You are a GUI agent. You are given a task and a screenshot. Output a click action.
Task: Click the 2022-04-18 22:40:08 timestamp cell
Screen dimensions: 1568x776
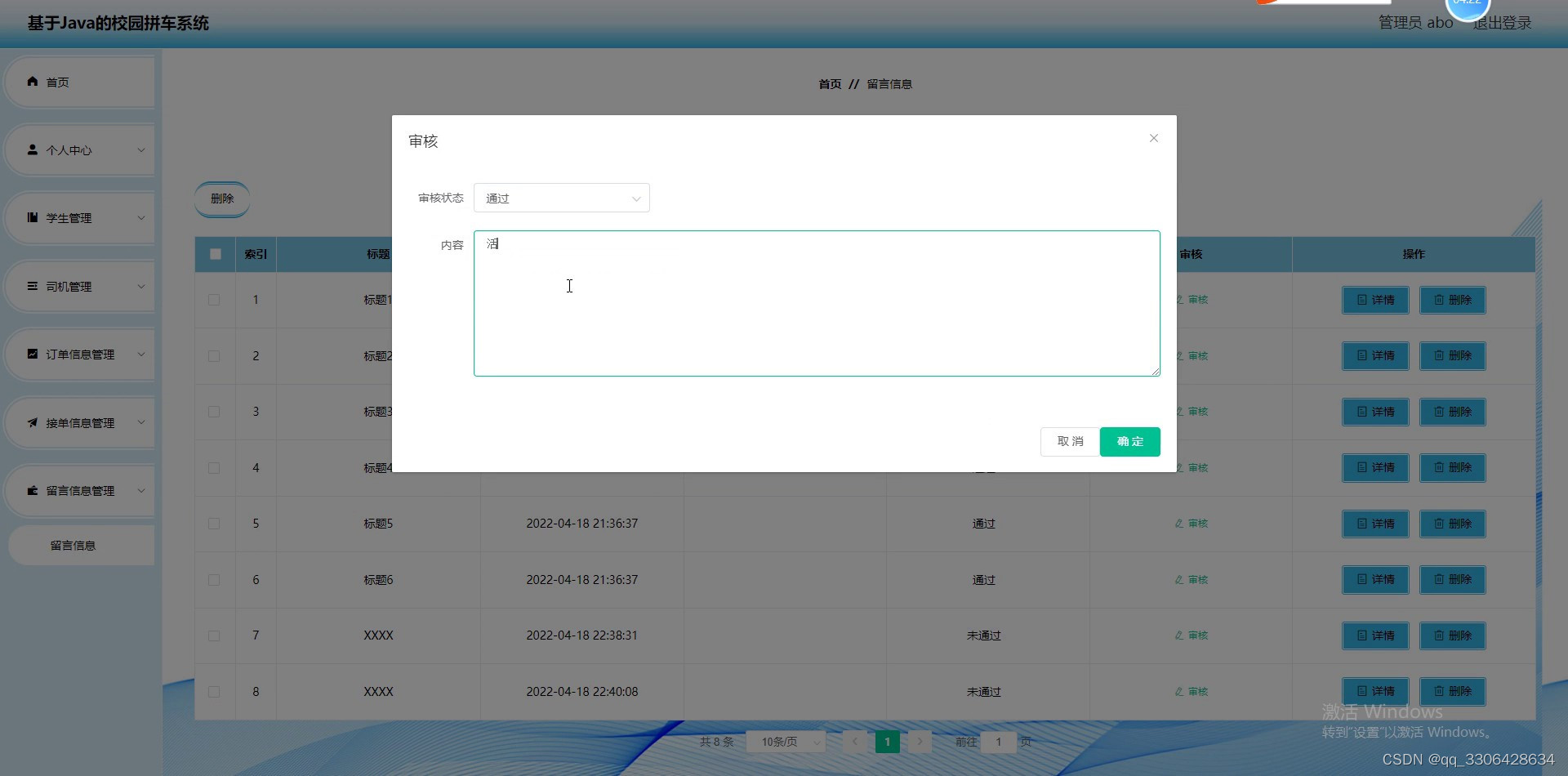point(582,692)
